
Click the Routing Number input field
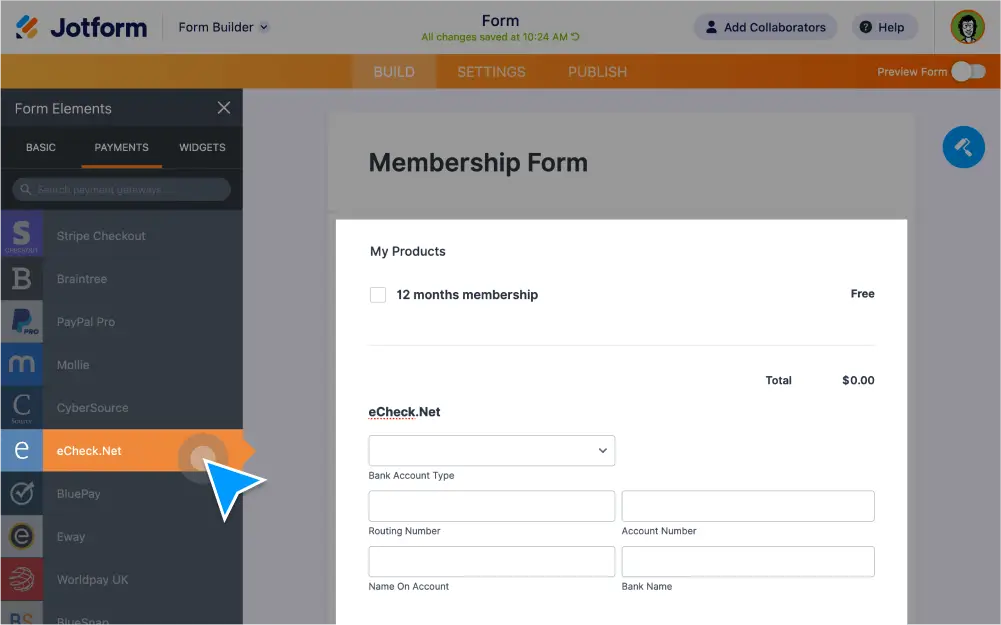click(x=491, y=506)
